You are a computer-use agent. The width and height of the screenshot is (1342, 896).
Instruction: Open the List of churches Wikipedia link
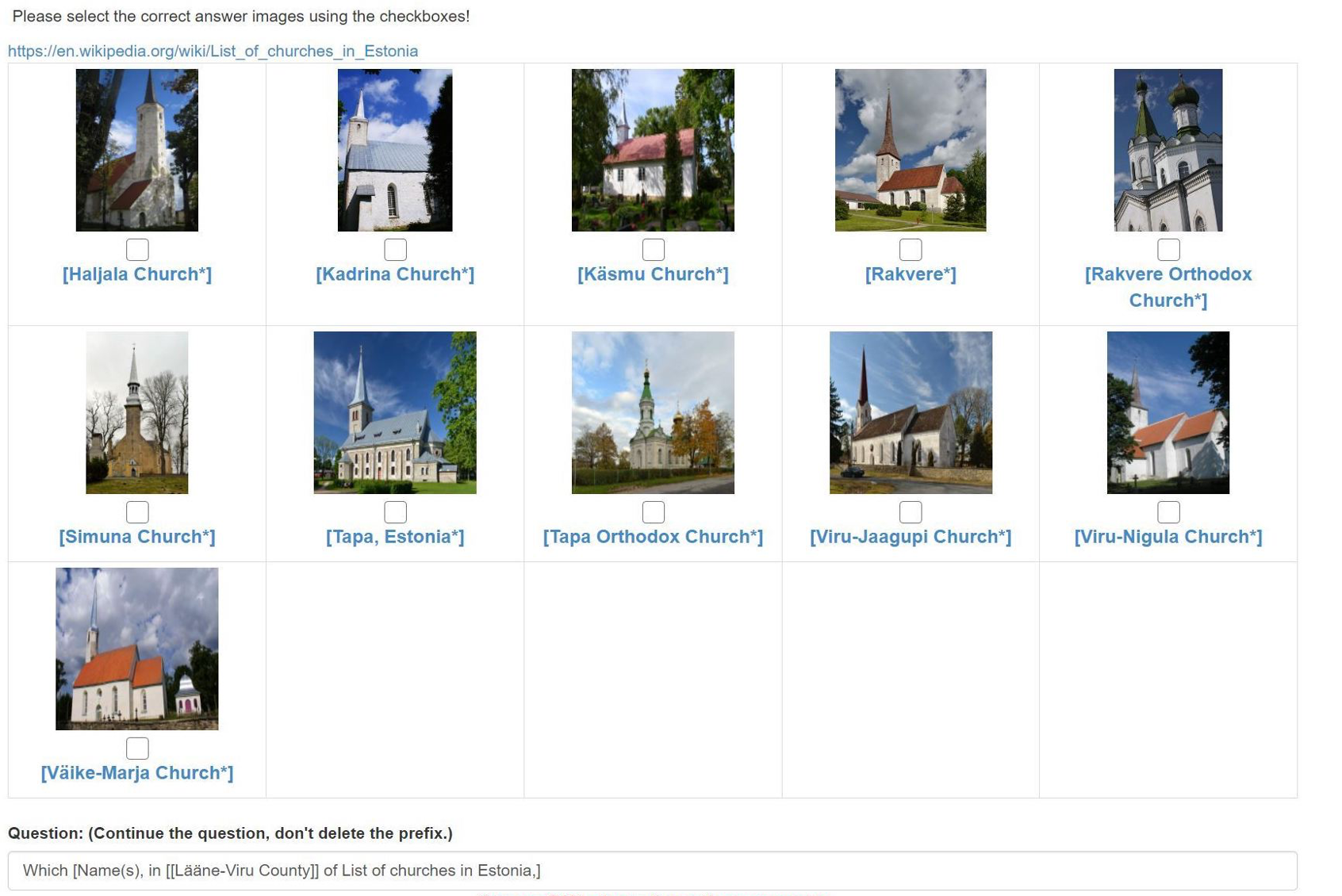pos(213,51)
